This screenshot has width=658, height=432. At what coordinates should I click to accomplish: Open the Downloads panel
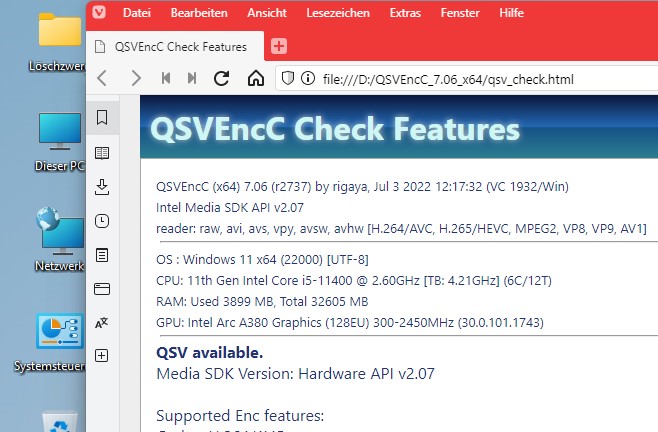pyautogui.click(x=102, y=187)
